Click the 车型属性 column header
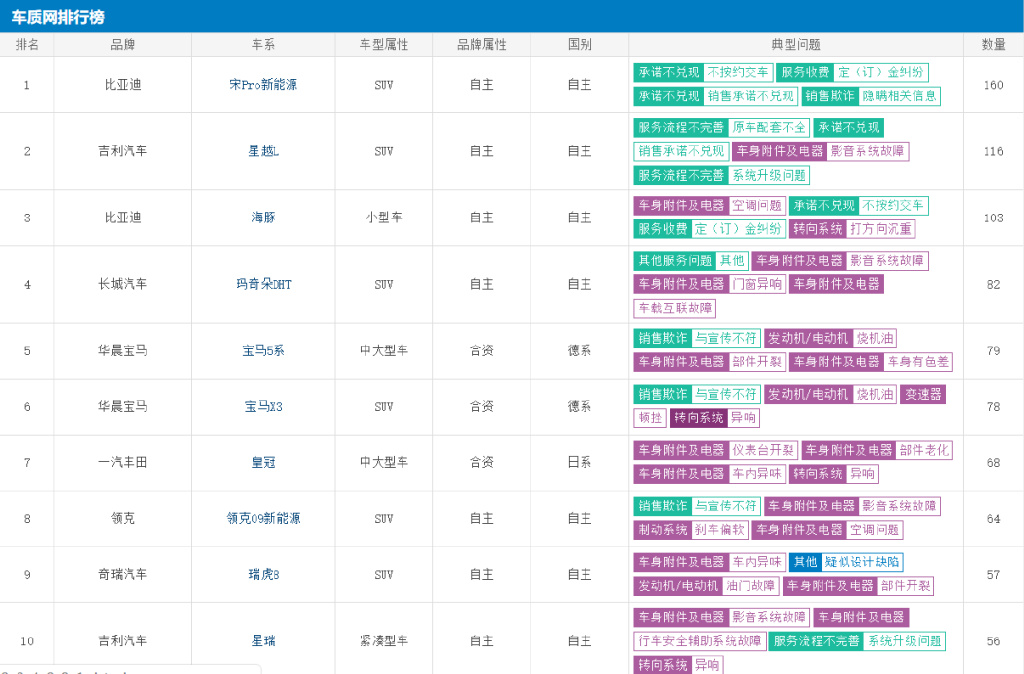This screenshot has width=1024, height=674. pos(383,44)
